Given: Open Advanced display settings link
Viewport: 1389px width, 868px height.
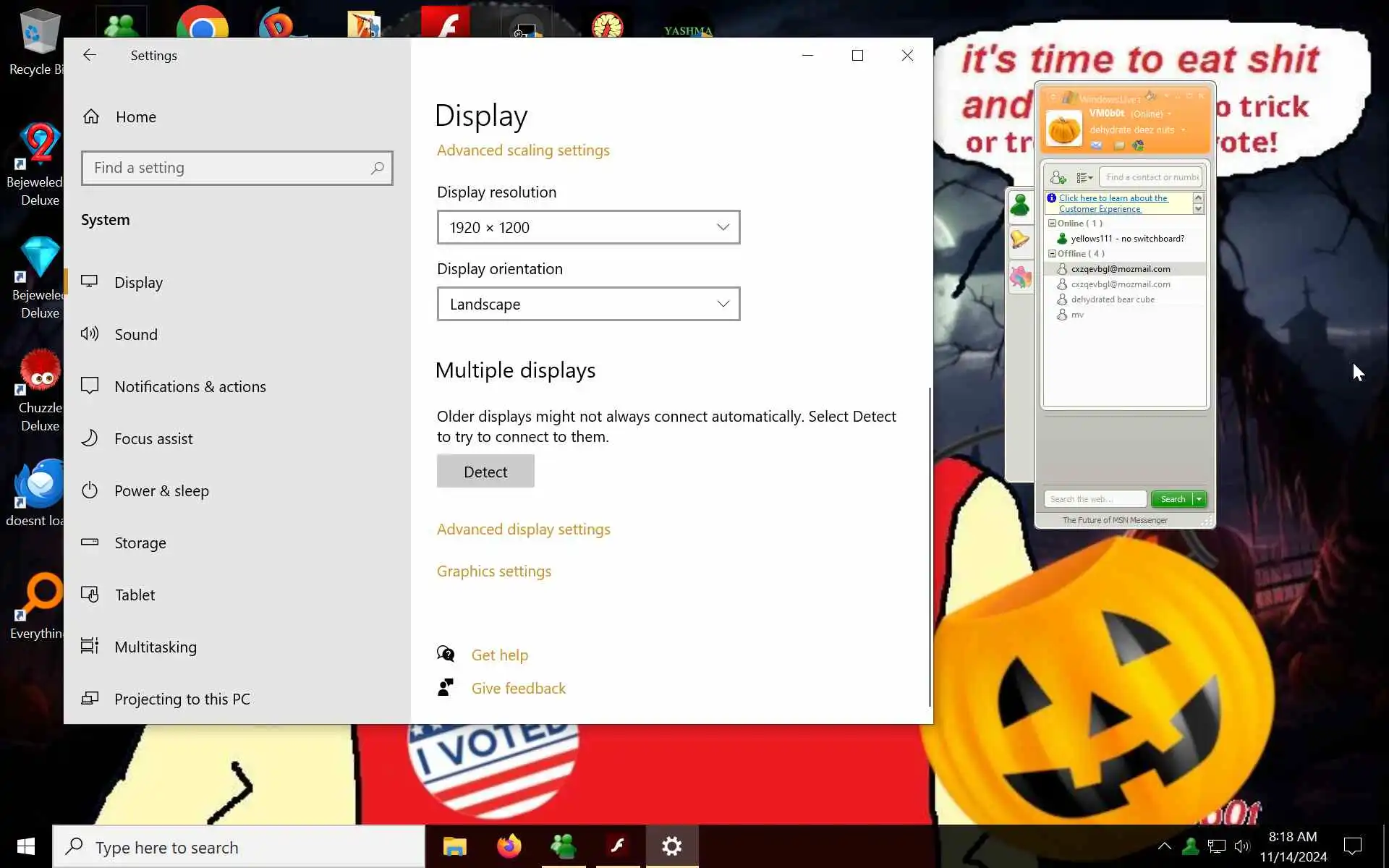Looking at the screenshot, I should pos(523,529).
